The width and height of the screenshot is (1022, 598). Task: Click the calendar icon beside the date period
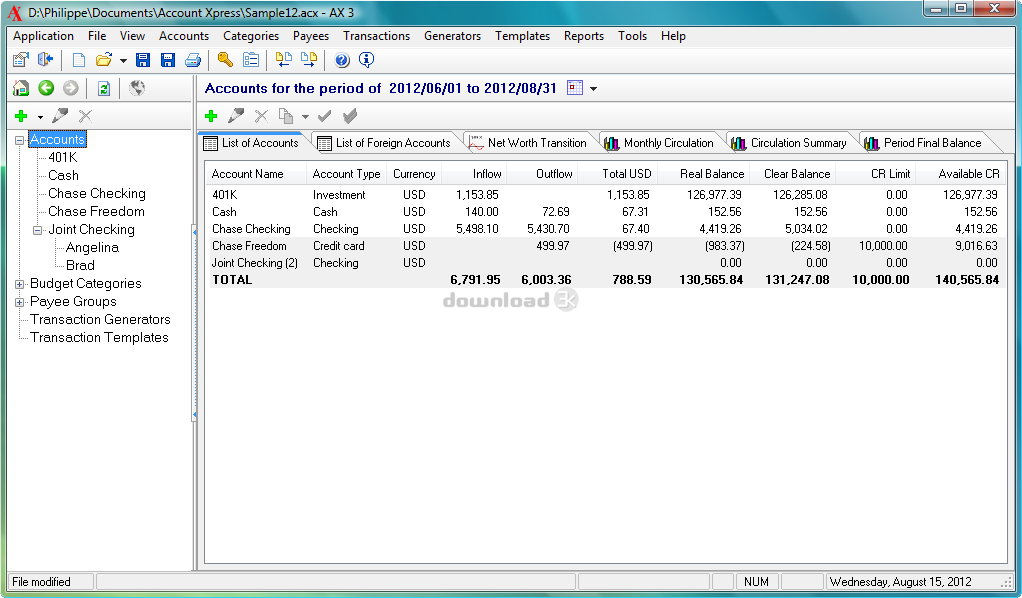pos(574,88)
